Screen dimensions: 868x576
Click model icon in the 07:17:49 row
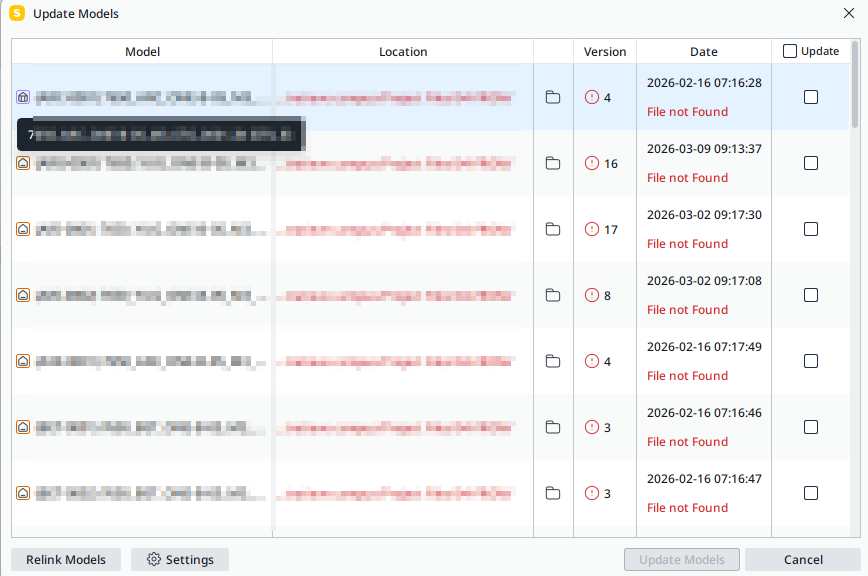coord(23,361)
